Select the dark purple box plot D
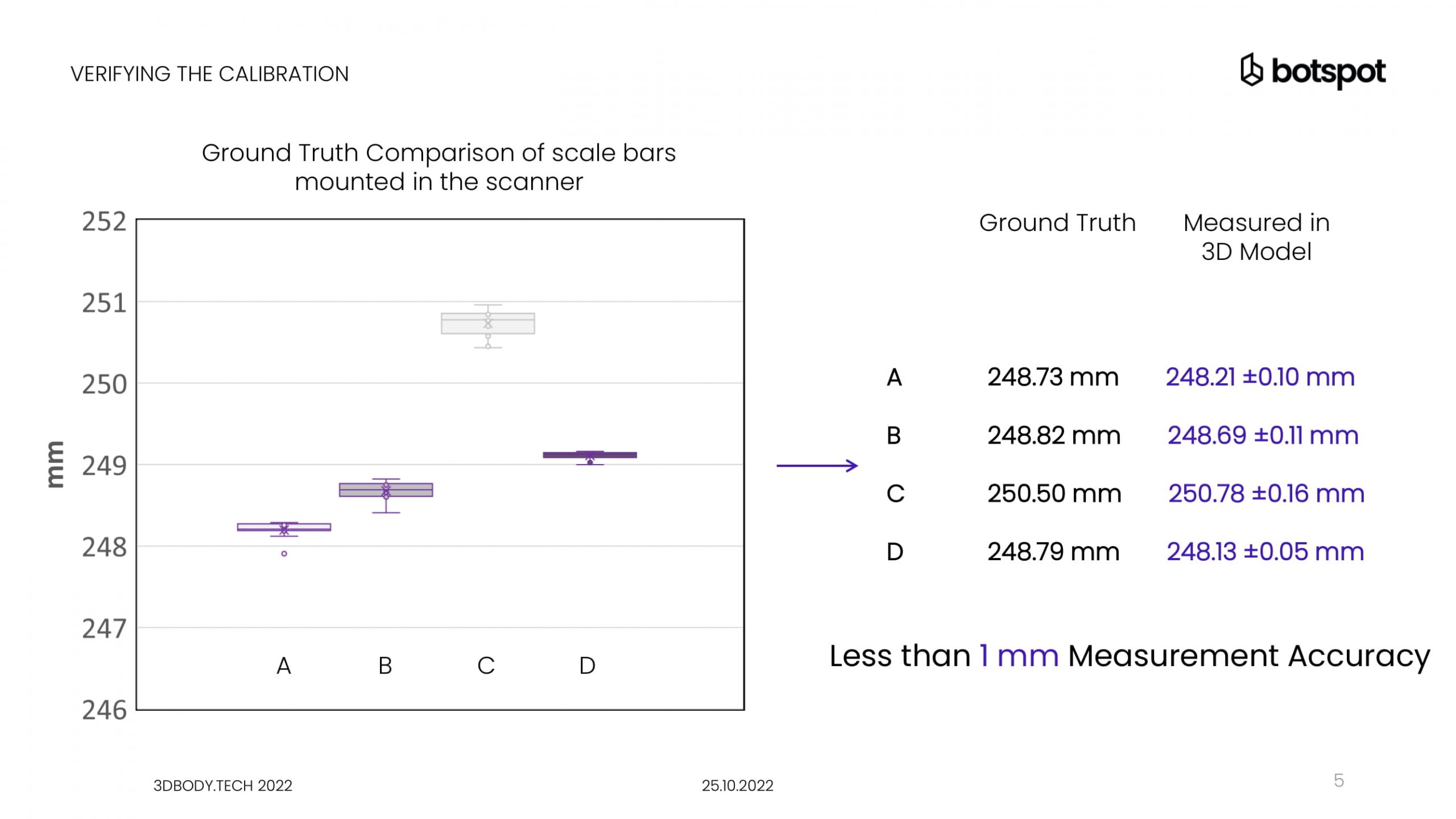This screenshot has height=819, width=1456. [590, 455]
